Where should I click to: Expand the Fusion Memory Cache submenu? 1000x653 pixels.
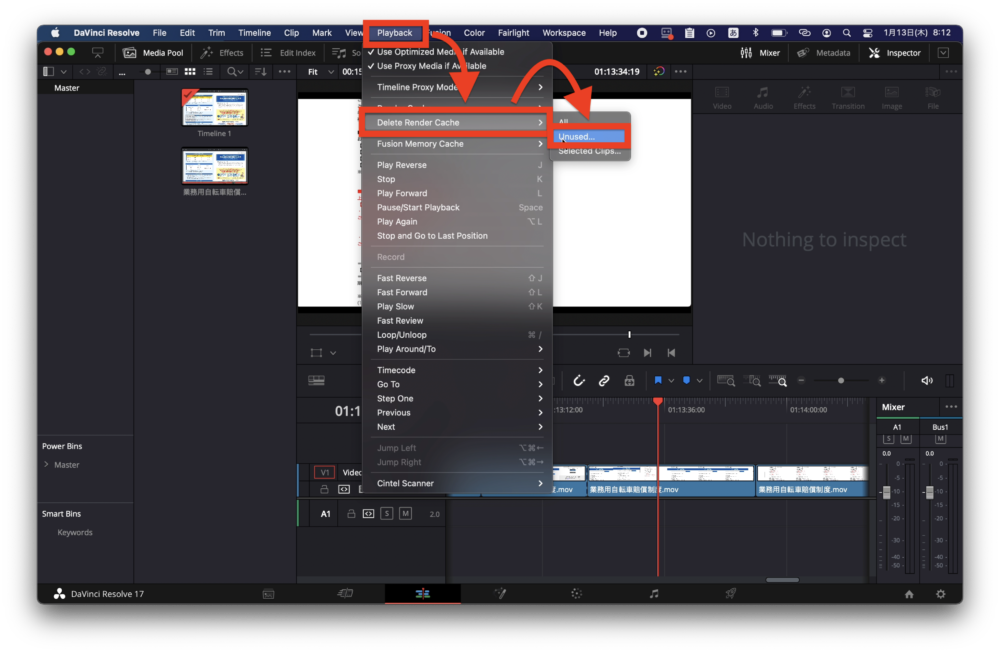456,143
